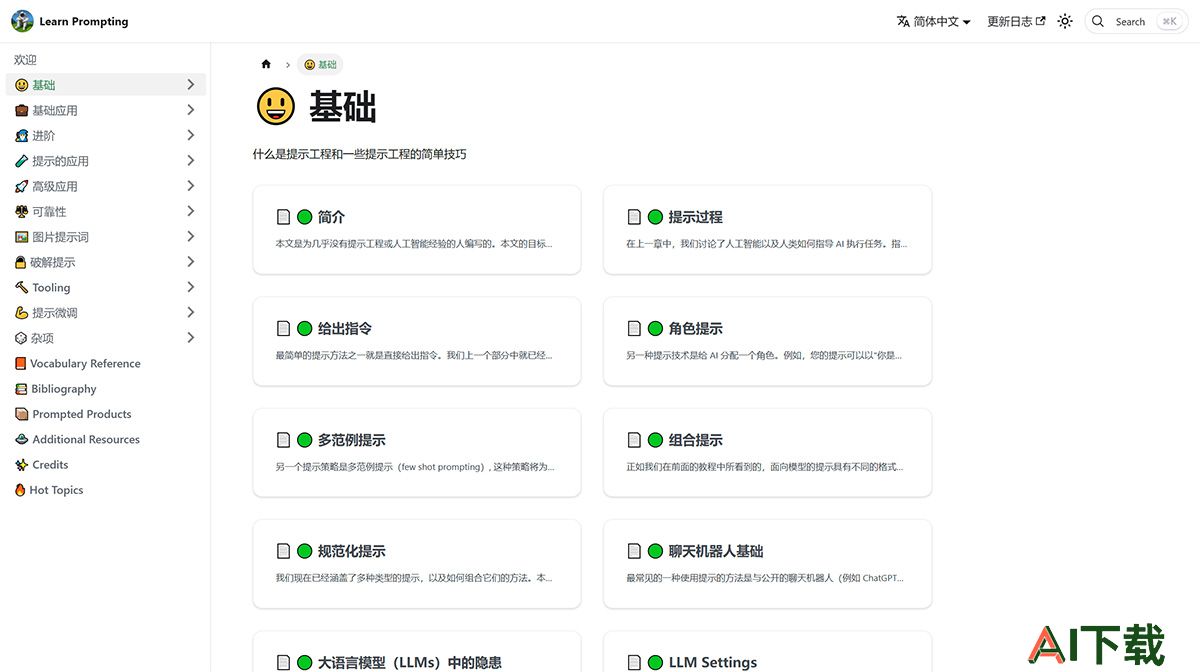Open the 简体中文 language dropdown
This screenshot has height=672, width=1200.
point(933,21)
